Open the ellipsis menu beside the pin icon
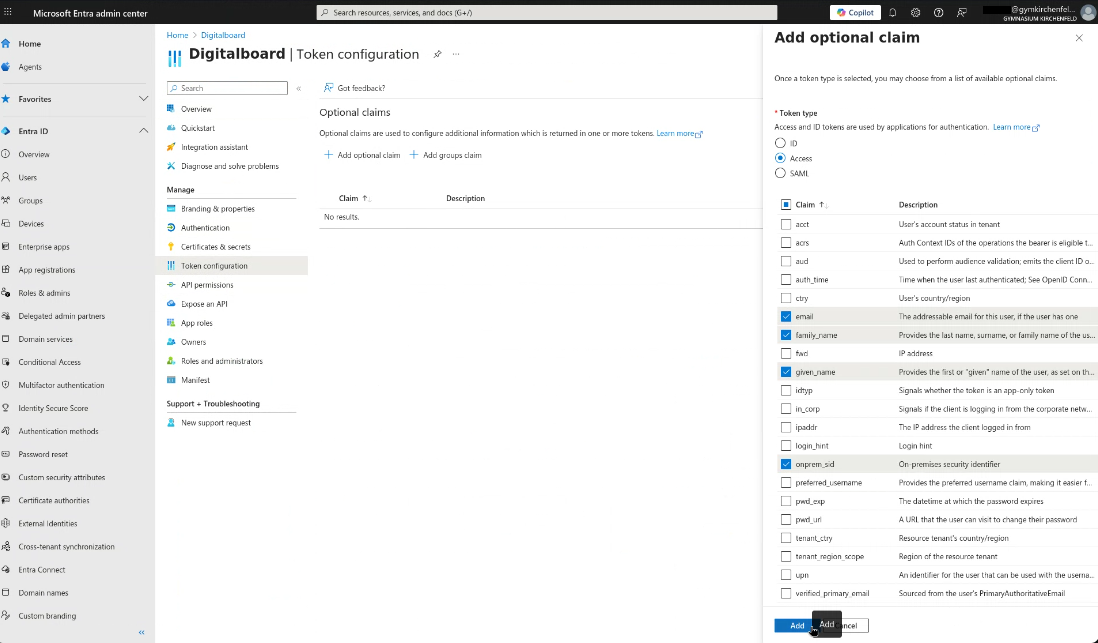Viewport: 1098px width, 643px height. click(x=456, y=55)
